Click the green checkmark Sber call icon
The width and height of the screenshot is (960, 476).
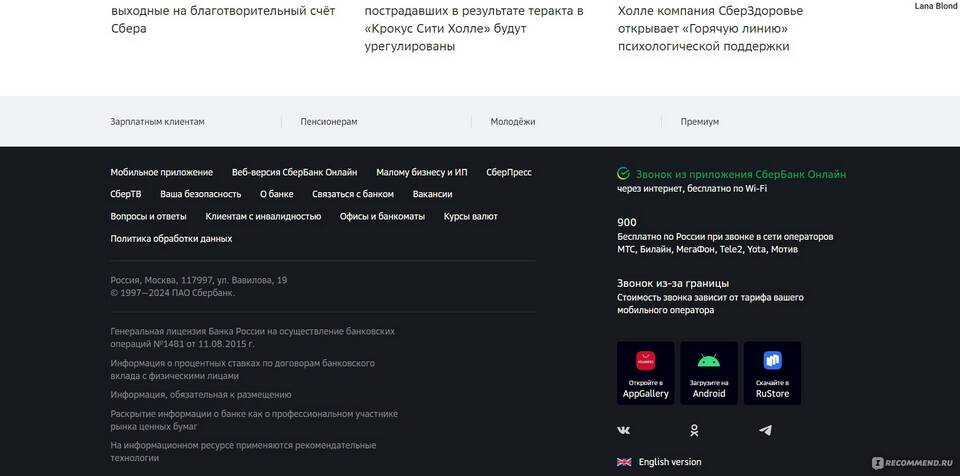[623, 173]
